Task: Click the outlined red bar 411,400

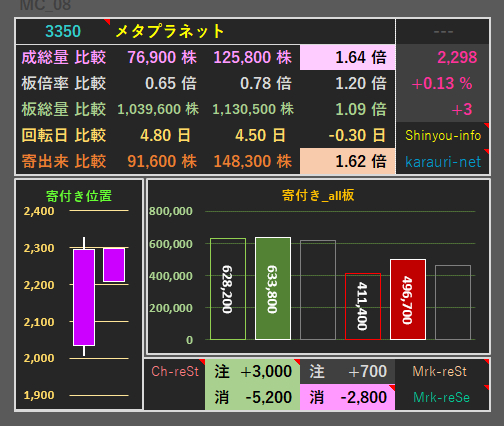Action: (x=363, y=306)
